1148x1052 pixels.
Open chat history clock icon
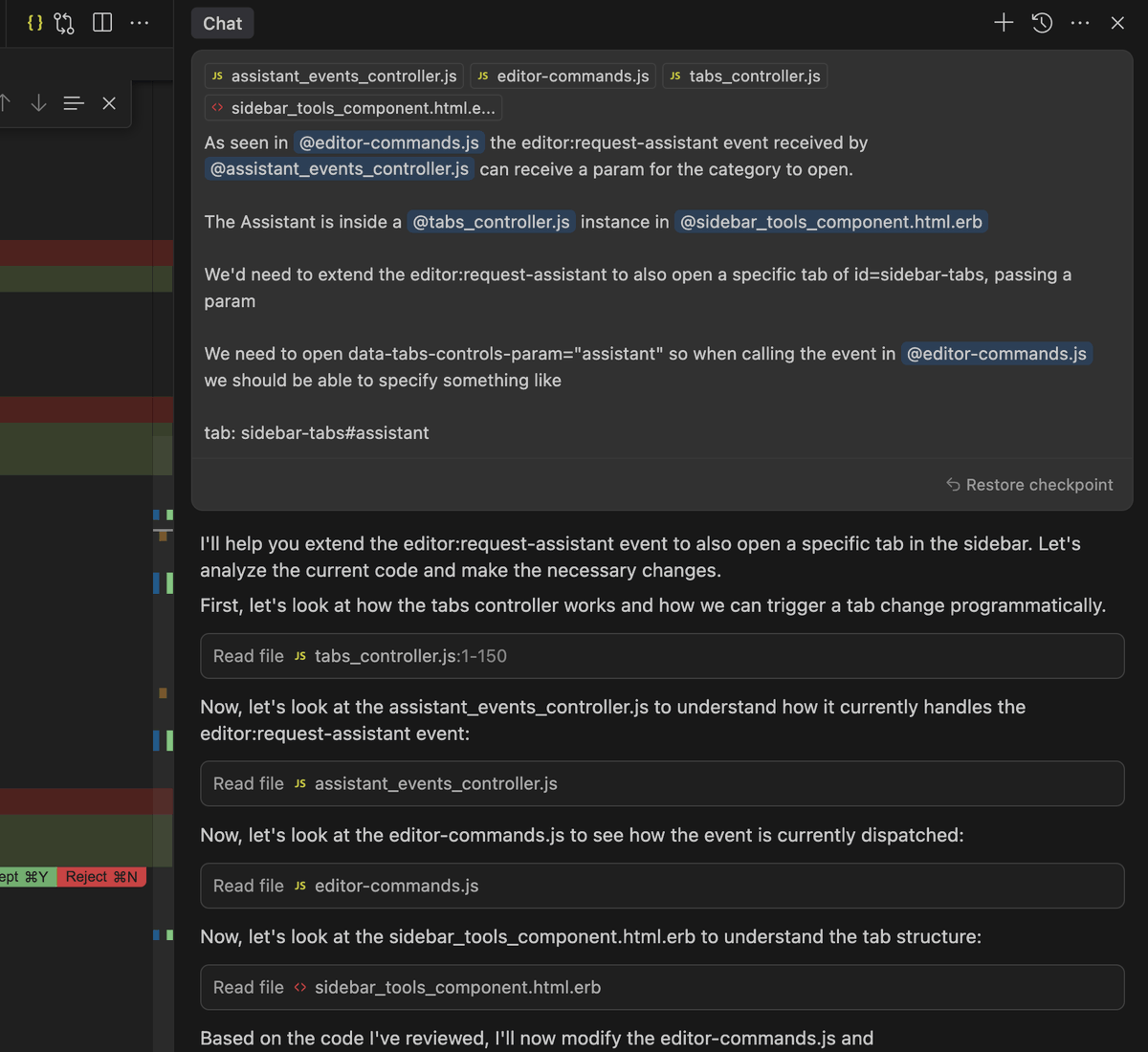[x=1042, y=22]
